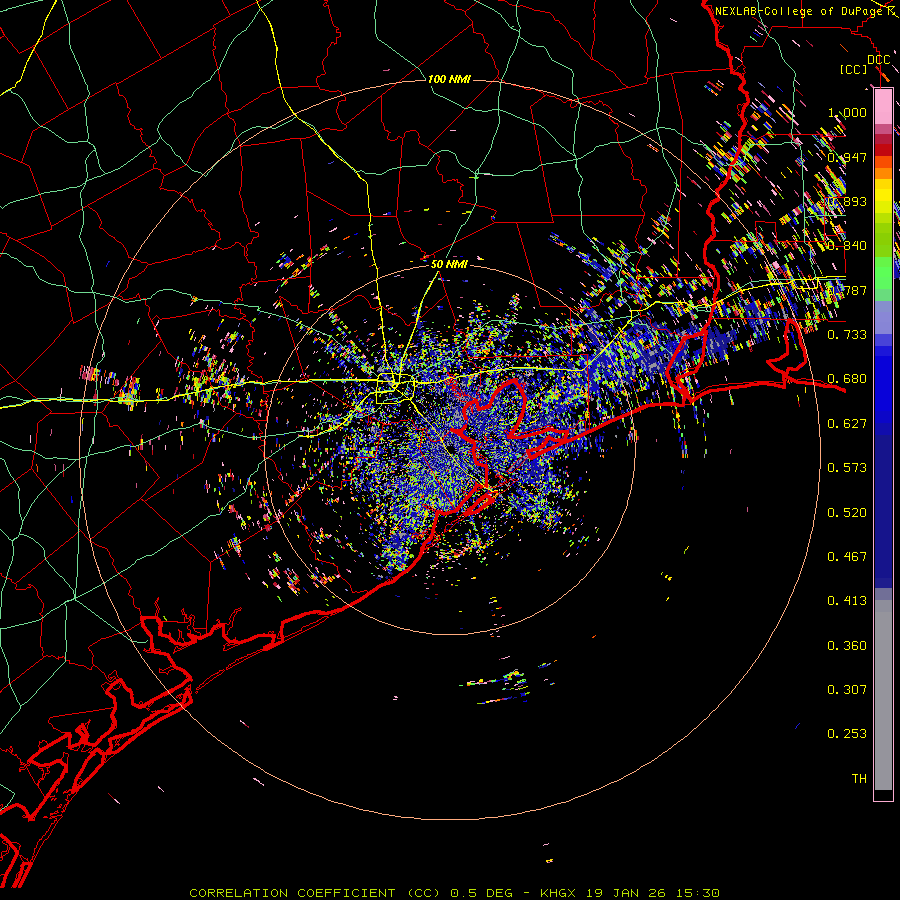900x900 pixels.
Task: Select the 0.307 scale value
Action: [847, 689]
